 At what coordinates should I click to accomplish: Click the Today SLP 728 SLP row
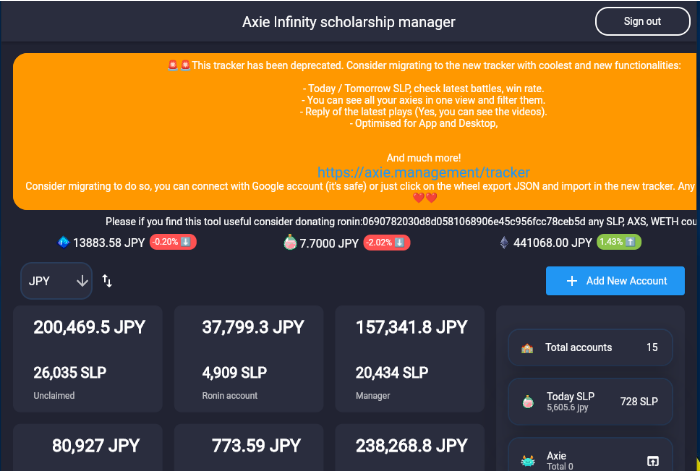click(x=591, y=401)
